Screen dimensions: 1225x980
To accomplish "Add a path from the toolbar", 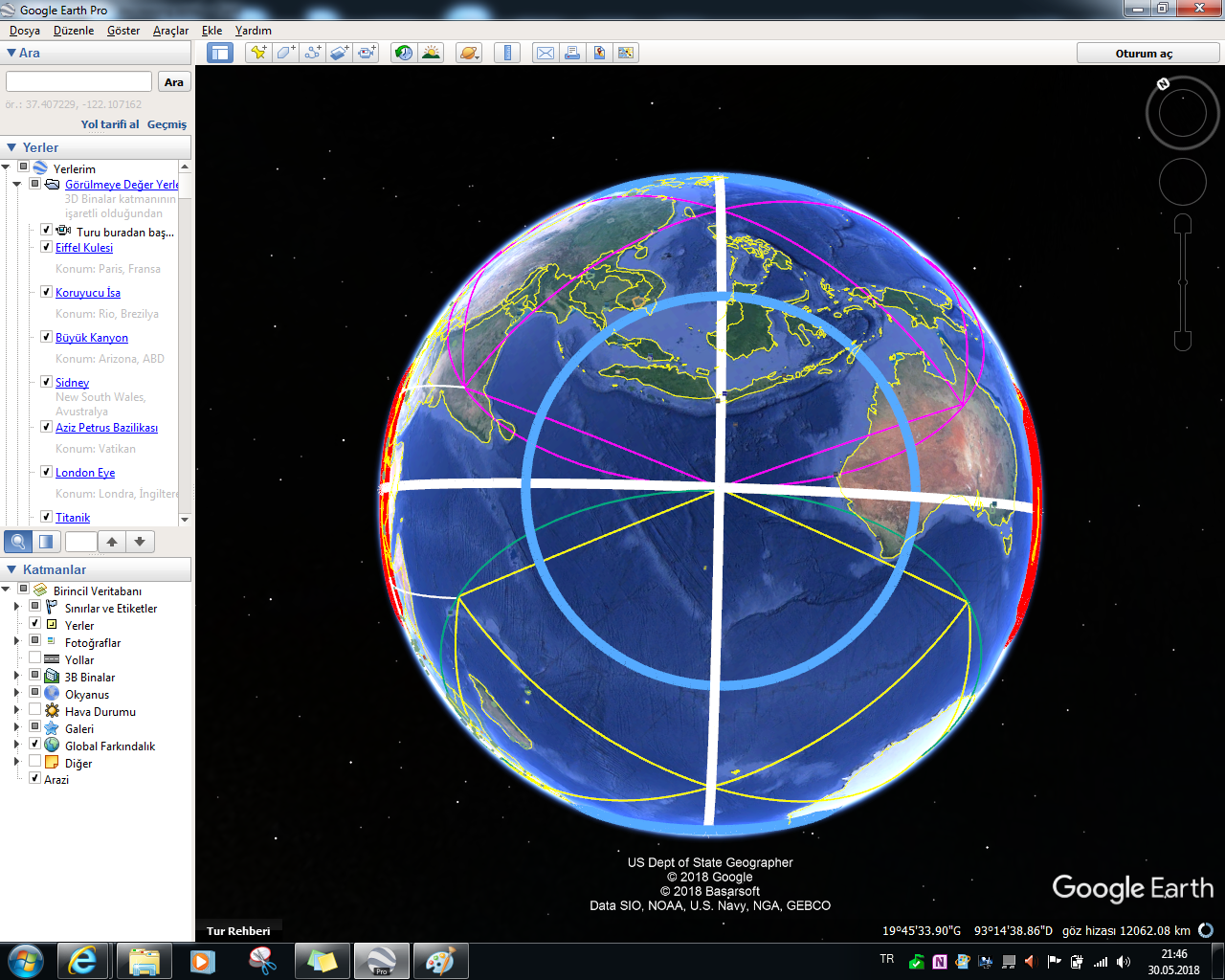I will [x=313, y=53].
